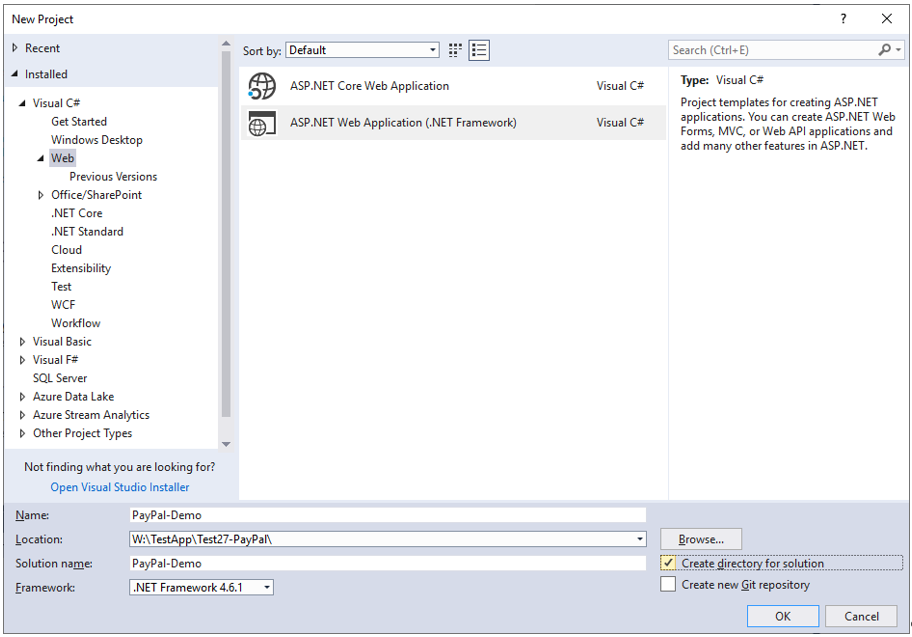
Task: Expand the Visual F# node
Action: pos(22,360)
